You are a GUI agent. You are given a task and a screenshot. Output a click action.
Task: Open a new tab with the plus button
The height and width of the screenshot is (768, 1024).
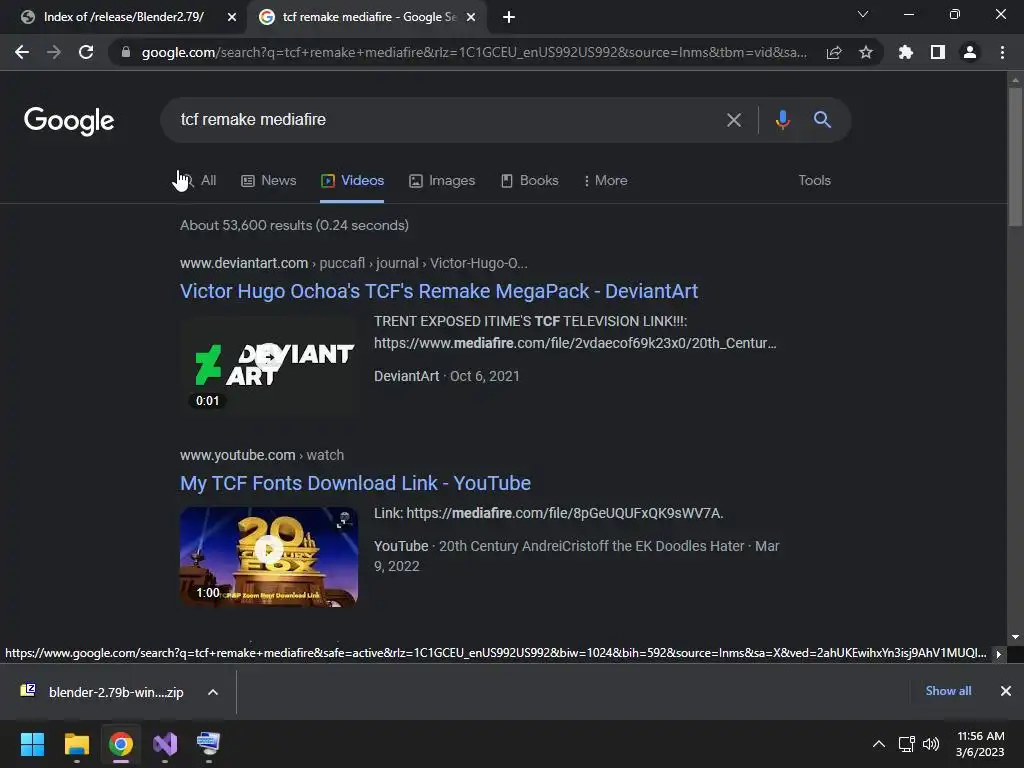pyautogui.click(x=509, y=18)
